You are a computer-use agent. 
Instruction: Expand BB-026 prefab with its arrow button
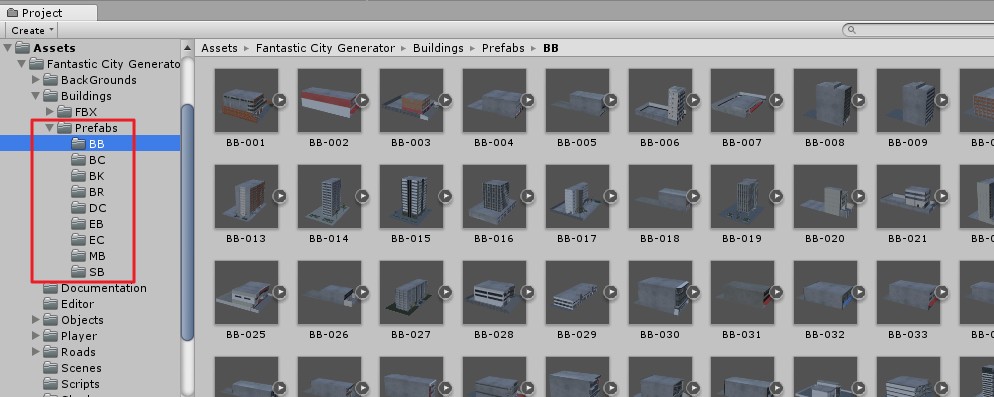363,292
